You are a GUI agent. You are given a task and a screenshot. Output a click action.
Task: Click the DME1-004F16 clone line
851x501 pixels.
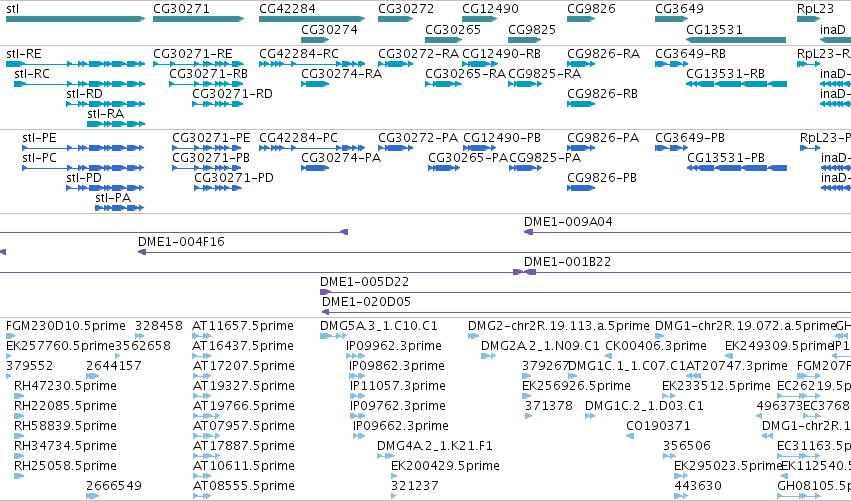[x=494, y=252]
